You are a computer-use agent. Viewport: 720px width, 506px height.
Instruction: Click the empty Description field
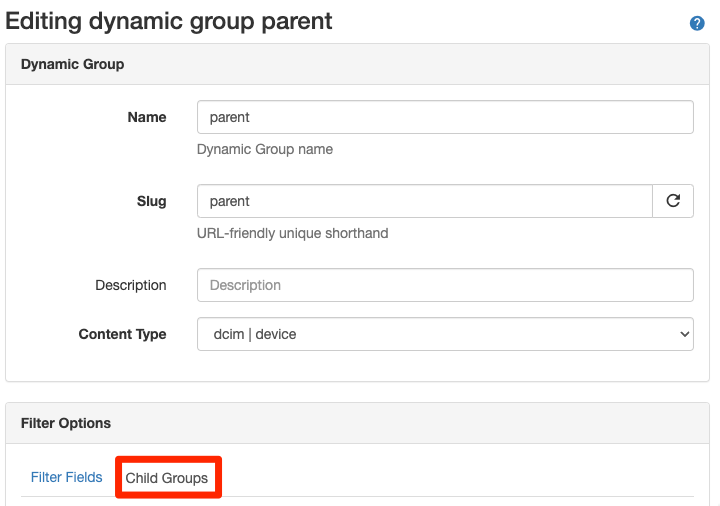[445, 285]
